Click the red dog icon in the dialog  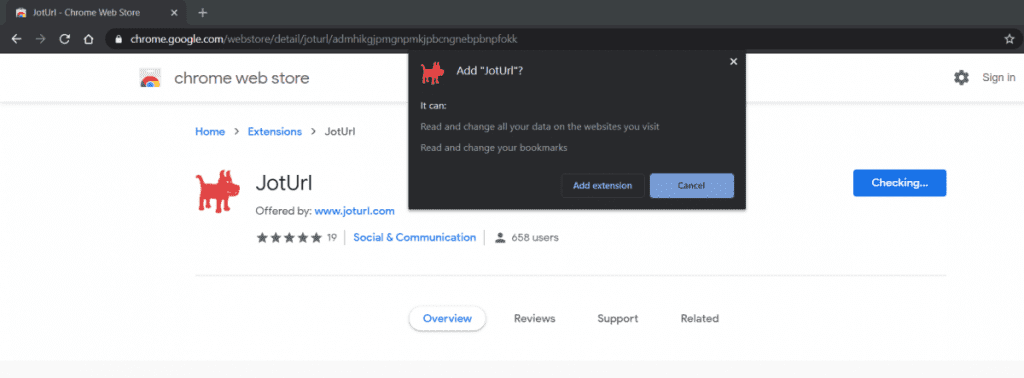pyautogui.click(x=432, y=73)
